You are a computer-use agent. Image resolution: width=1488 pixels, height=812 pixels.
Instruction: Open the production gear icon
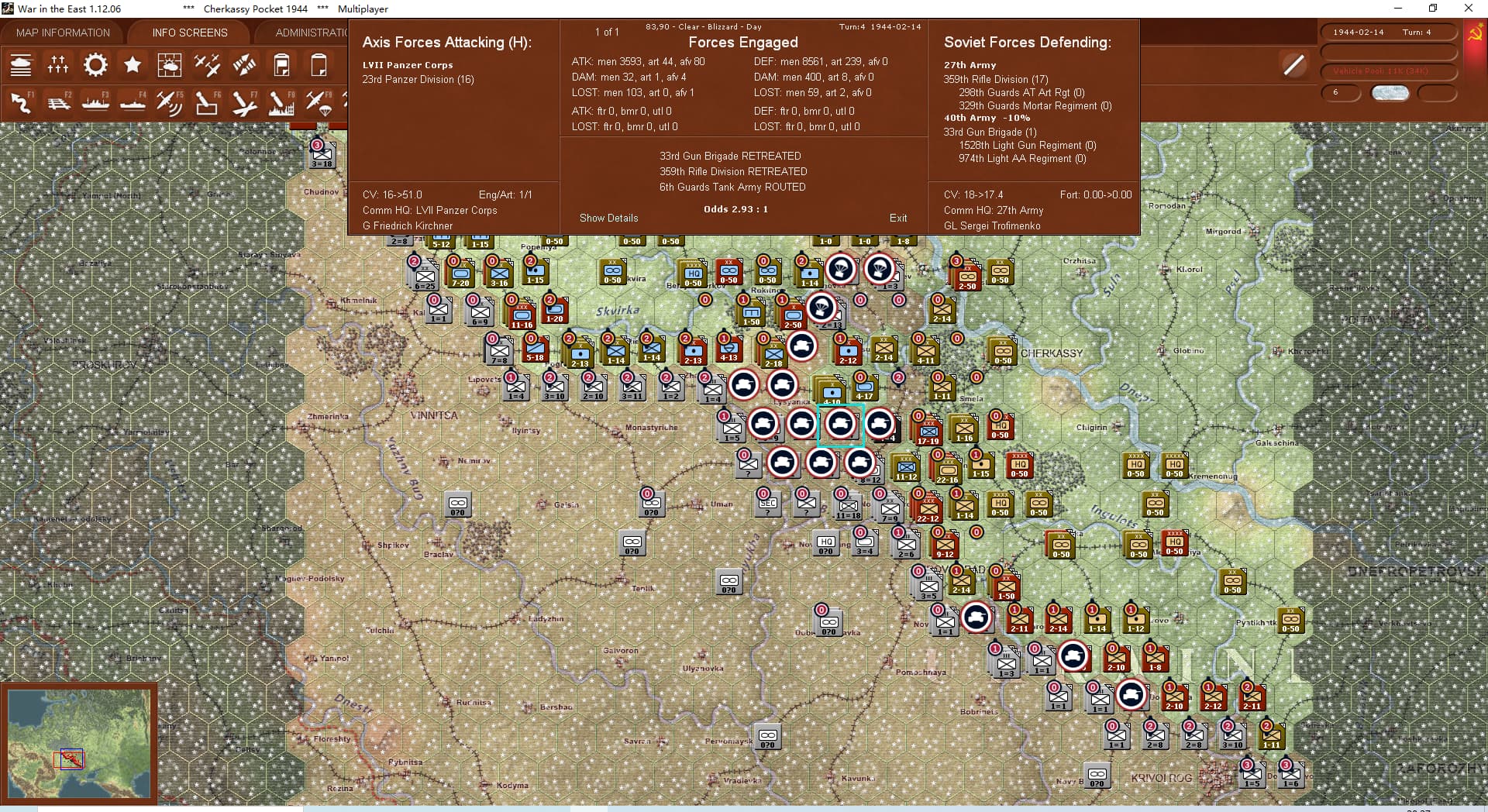pyautogui.click(x=95, y=65)
